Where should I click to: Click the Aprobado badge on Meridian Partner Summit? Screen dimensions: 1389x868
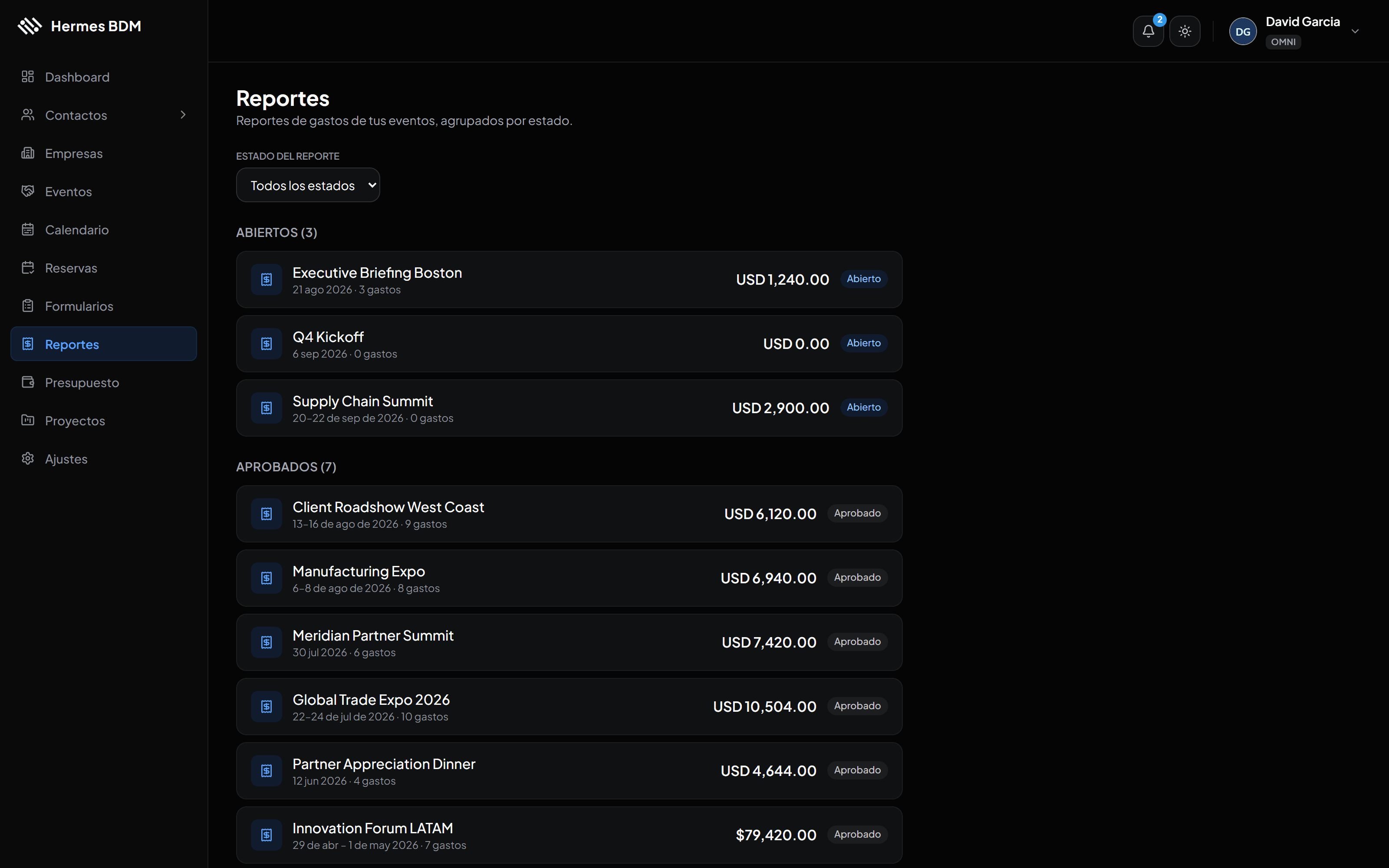point(857,642)
